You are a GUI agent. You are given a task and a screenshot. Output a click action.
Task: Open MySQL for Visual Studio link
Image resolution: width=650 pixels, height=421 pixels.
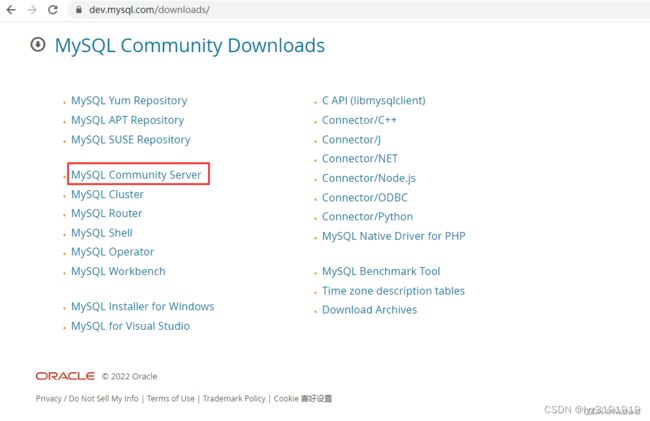pos(130,326)
